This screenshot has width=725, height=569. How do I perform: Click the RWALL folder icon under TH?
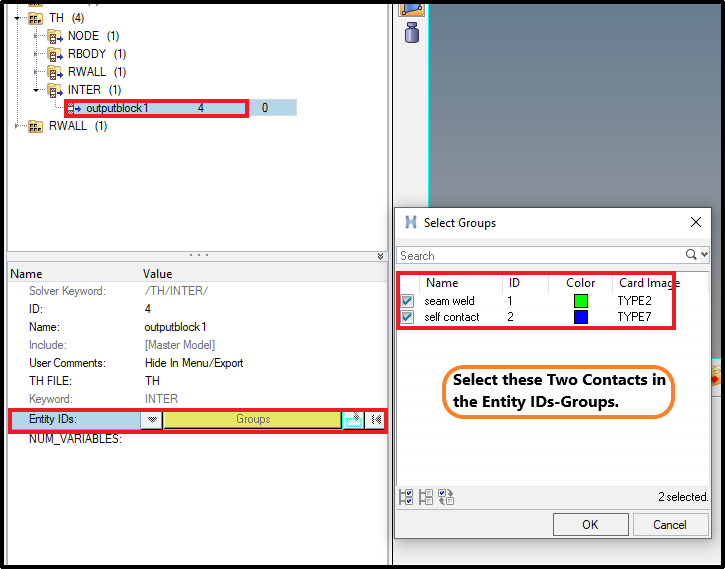pyautogui.click(x=55, y=72)
